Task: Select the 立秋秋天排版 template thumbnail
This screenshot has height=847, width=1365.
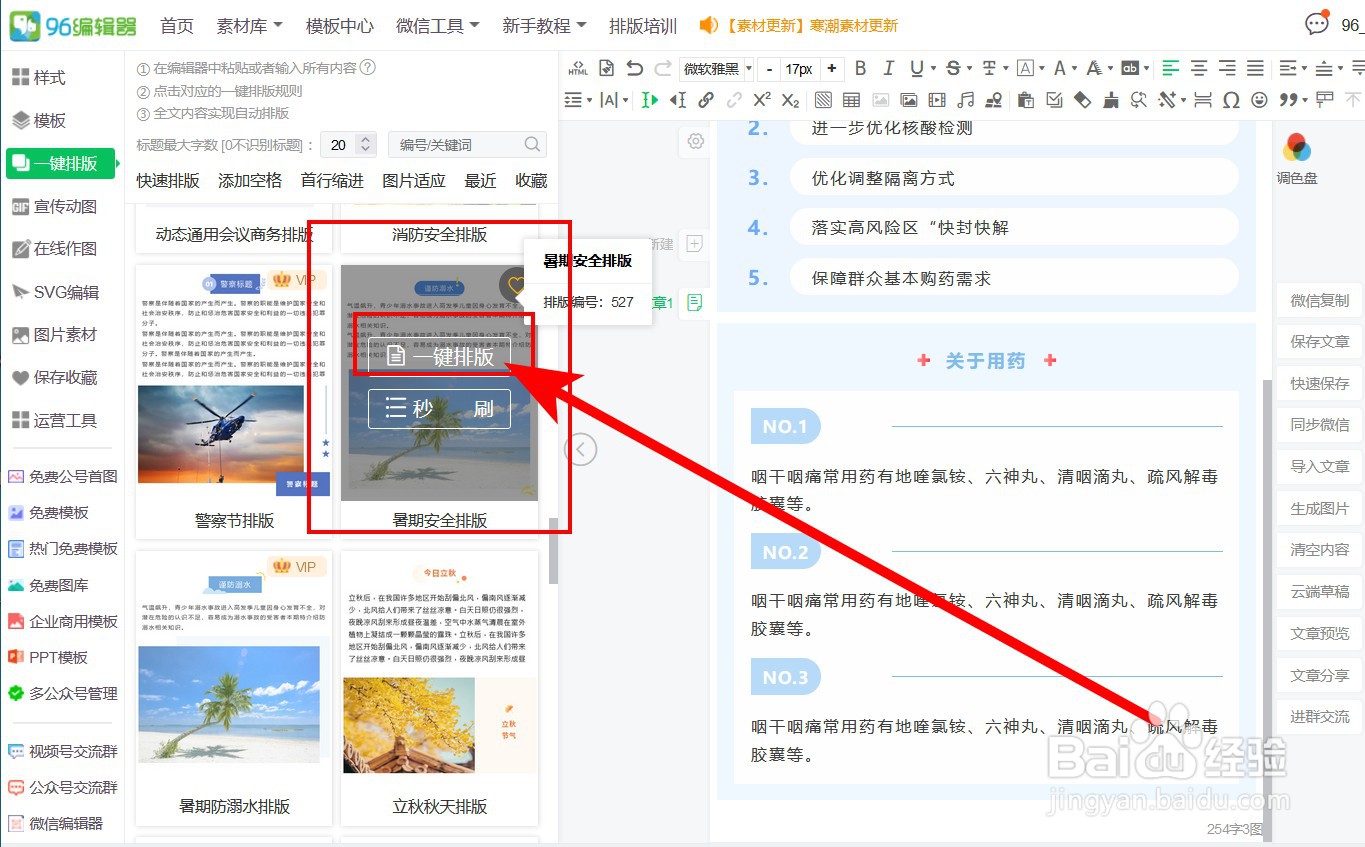Action: (439, 688)
